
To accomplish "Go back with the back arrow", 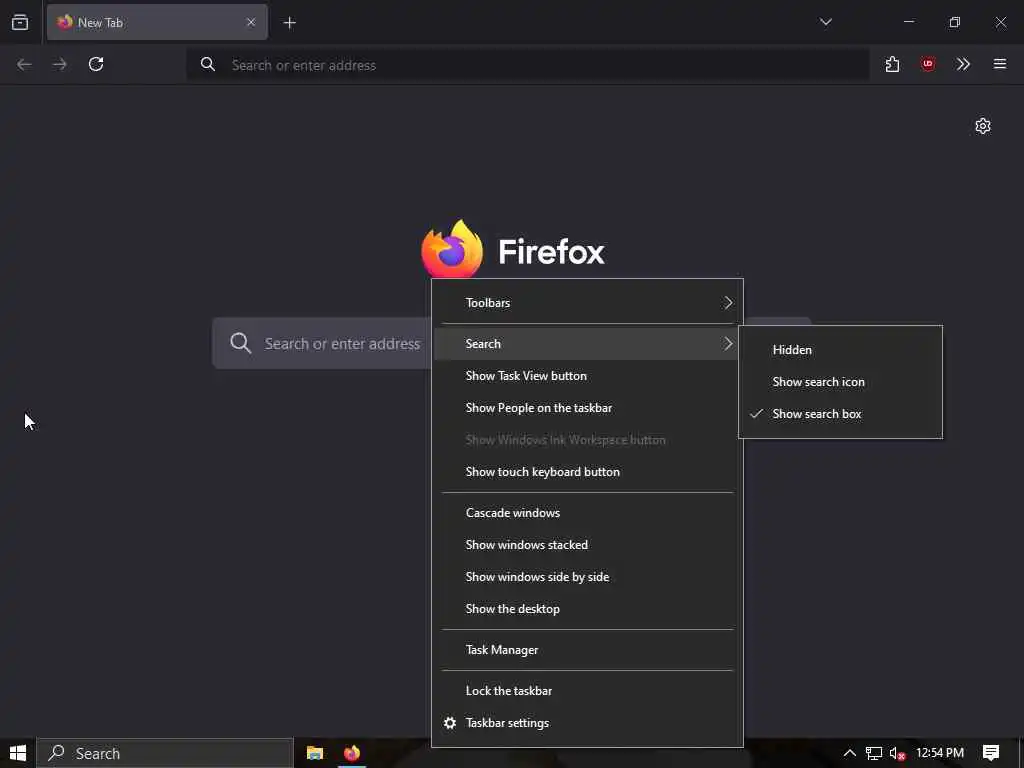I will [24, 64].
